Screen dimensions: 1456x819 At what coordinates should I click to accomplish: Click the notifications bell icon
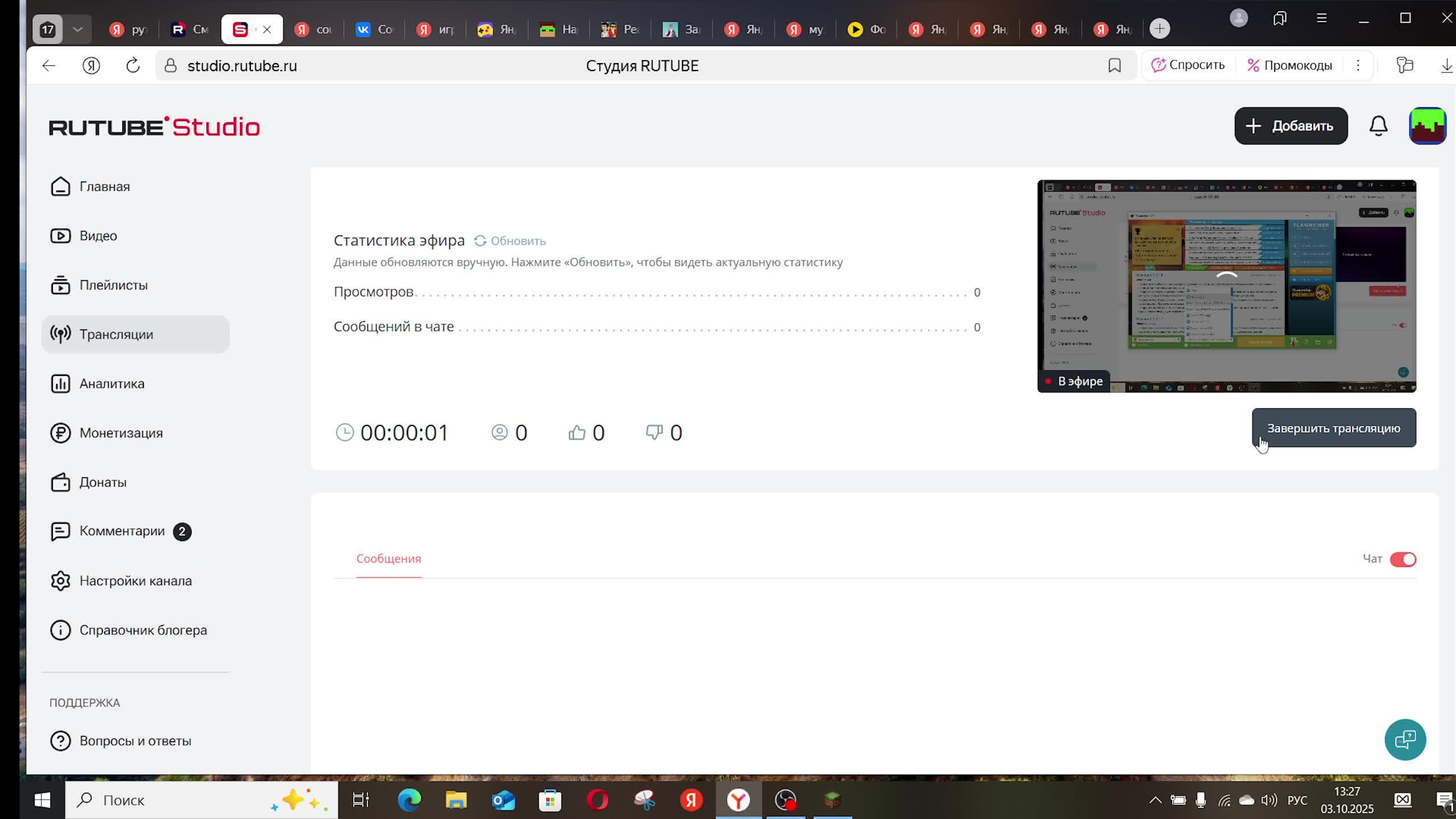(x=1378, y=126)
